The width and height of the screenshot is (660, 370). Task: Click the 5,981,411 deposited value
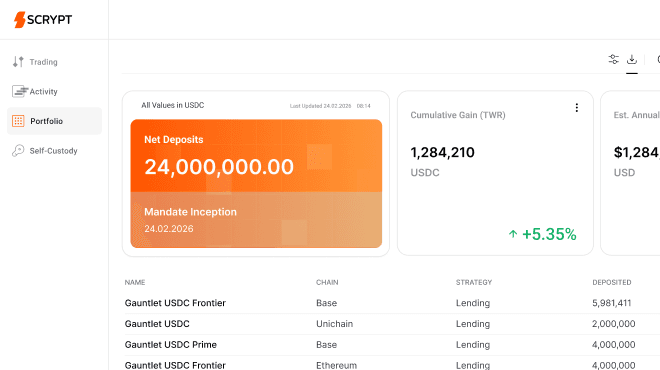(612, 303)
